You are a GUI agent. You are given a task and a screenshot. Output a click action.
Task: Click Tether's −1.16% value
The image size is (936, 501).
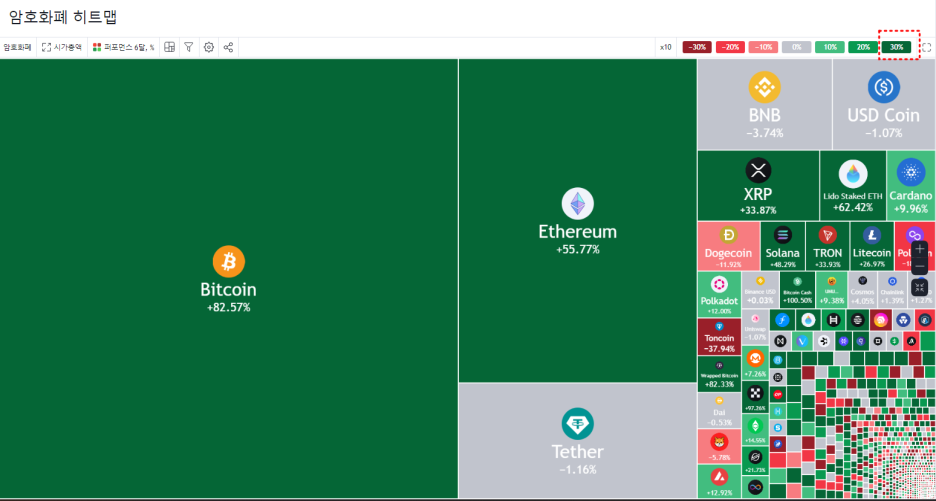click(577, 469)
